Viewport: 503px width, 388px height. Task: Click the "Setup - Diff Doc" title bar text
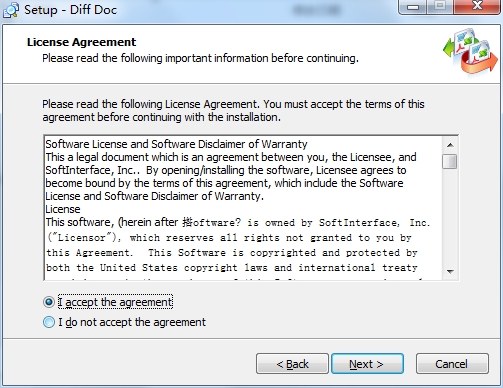coord(70,10)
